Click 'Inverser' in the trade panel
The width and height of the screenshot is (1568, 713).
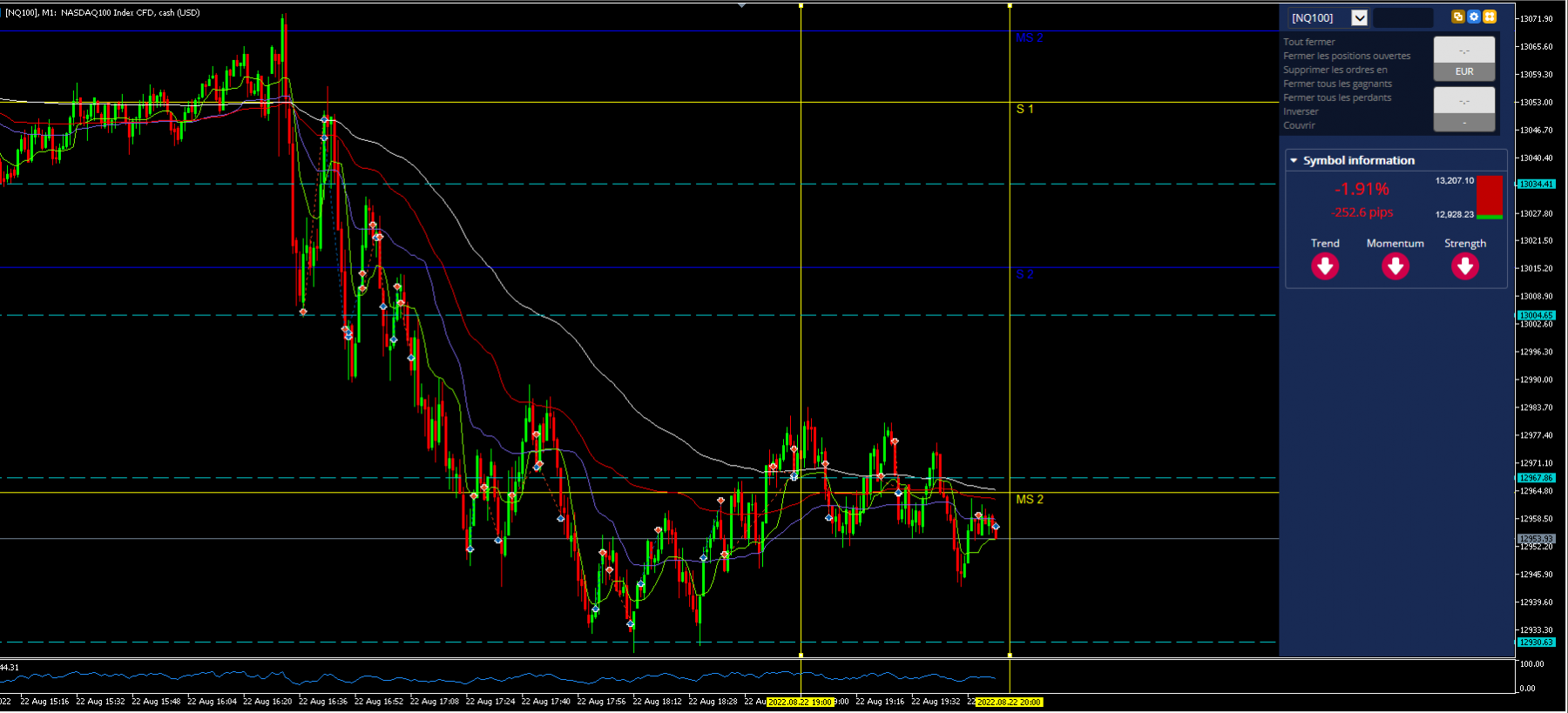pos(1301,111)
